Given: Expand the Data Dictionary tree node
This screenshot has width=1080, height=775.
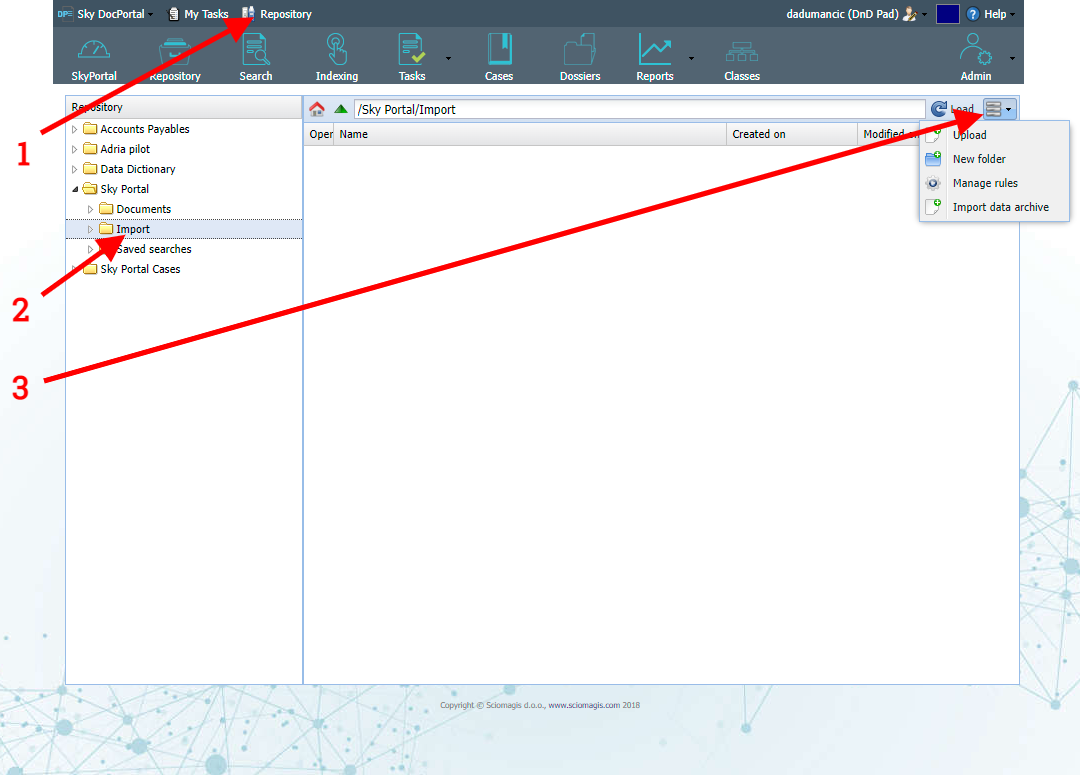Looking at the screenshot, I should (74, 169).
